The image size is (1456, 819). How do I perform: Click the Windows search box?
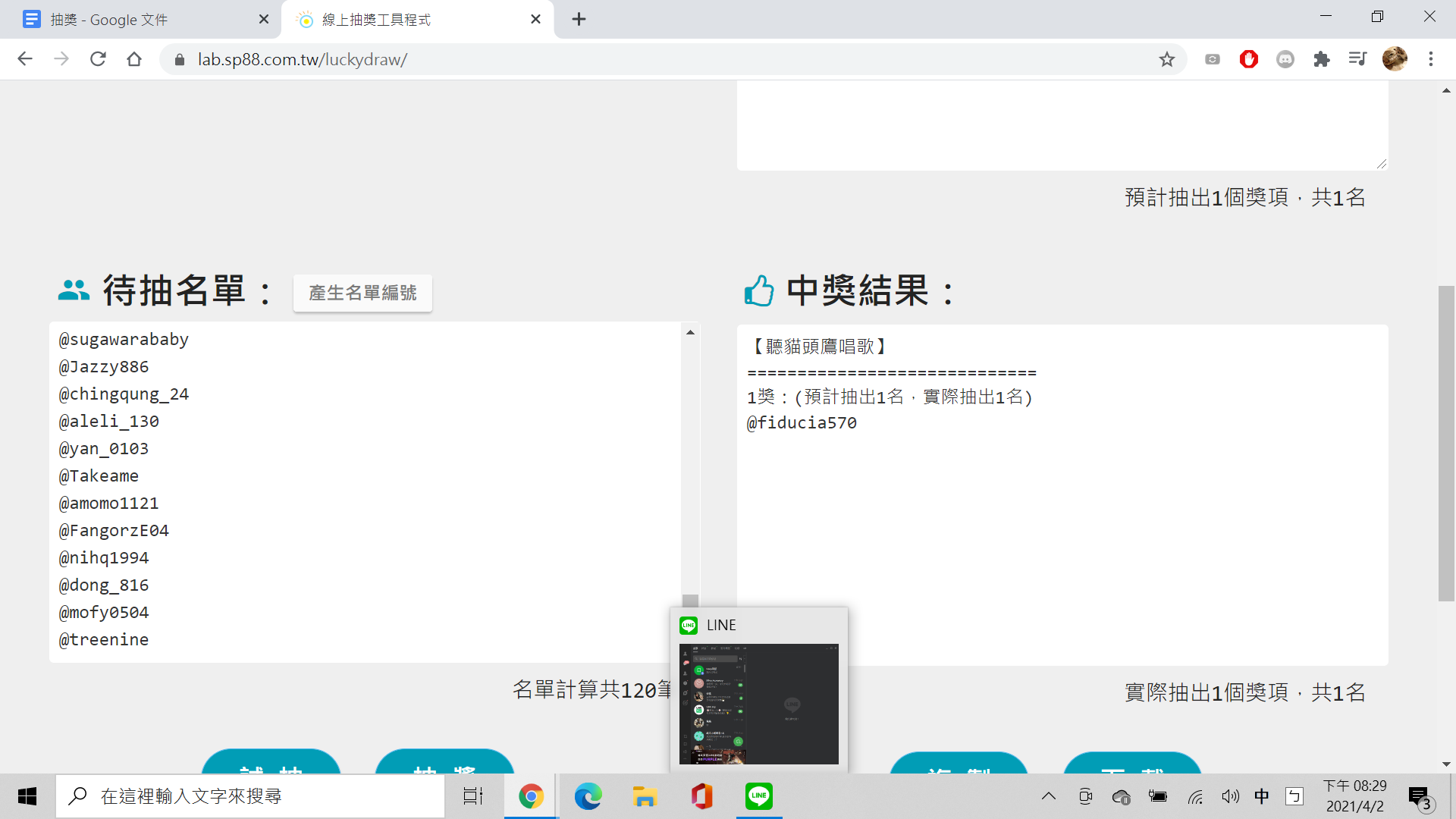click(x=250, y=796)
